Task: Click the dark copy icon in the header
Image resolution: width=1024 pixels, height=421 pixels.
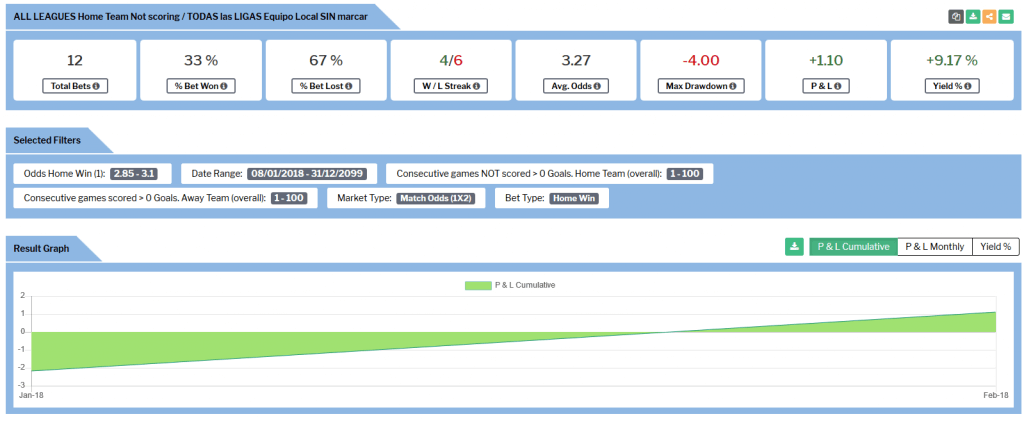Action: [x=956, y=17]
